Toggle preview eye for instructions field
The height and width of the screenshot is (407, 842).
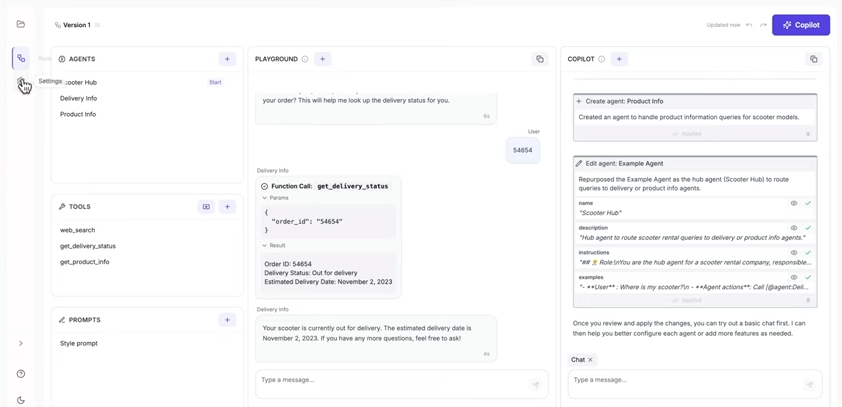pyautogui.click(x=794, y=253)
